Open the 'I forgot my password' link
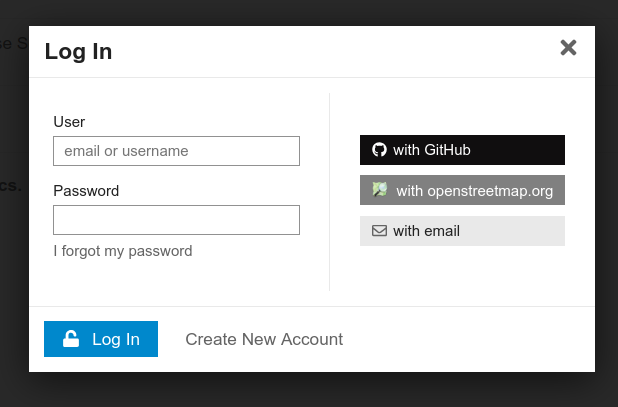The width and height of the screenshot is (618, 407). (x=123, y=251)
